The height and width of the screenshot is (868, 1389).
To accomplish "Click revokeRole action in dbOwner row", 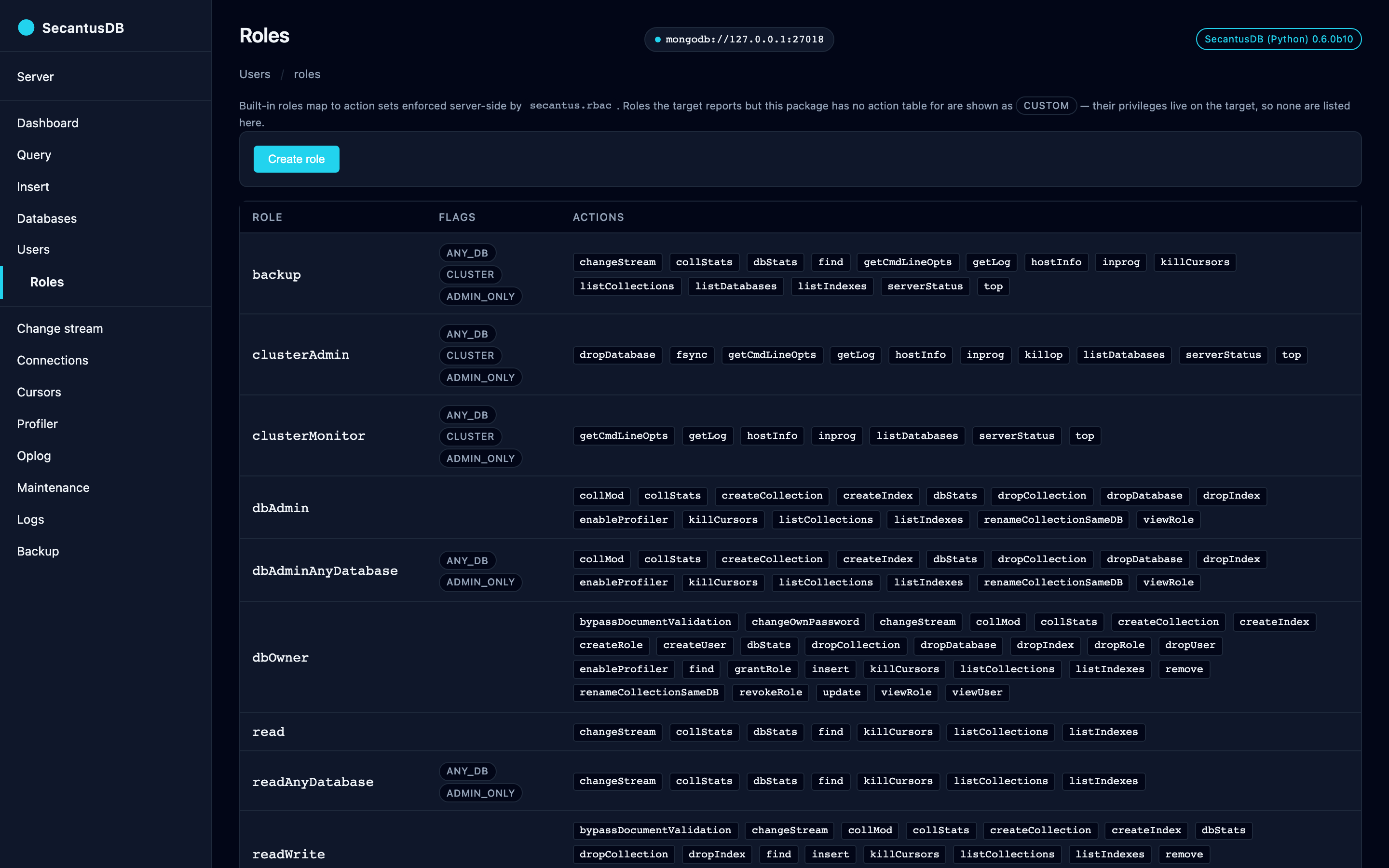I will (770, 692).
